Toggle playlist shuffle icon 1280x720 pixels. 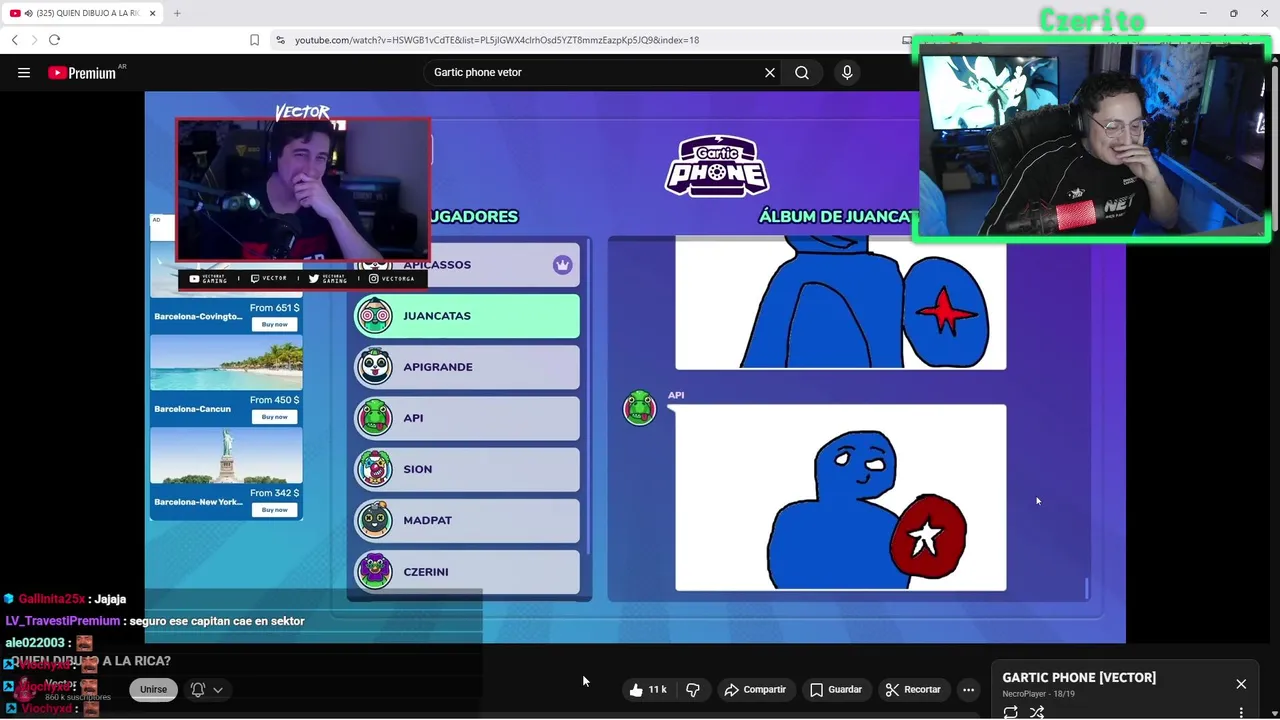click(x=1037, y=712)
